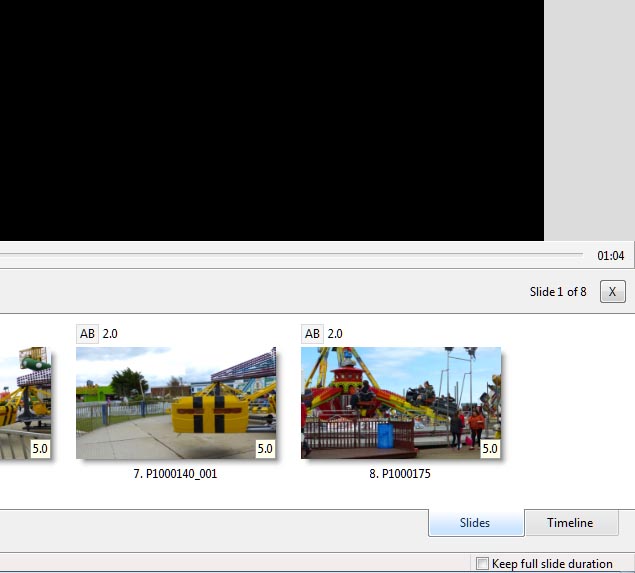635x573 pixels.
Task: Edit 5.0 duration on slide 6 thumbnail
Action: point(40,449)
